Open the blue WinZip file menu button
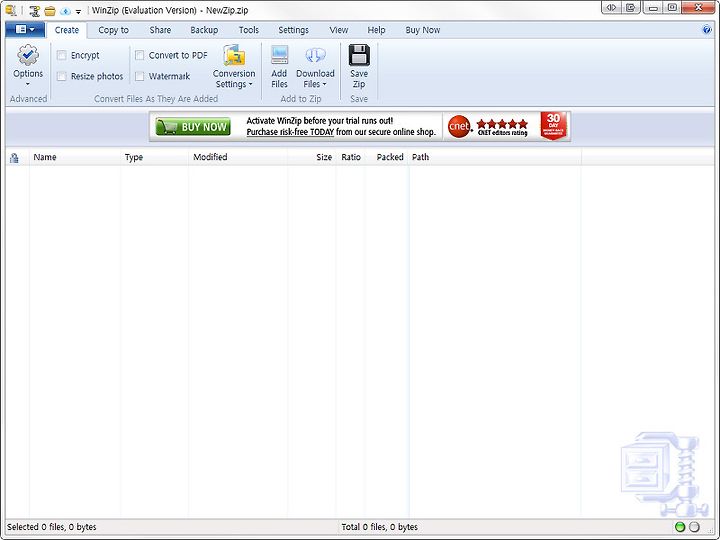This screenshot has width=720, height=540. tap(25, 30)
